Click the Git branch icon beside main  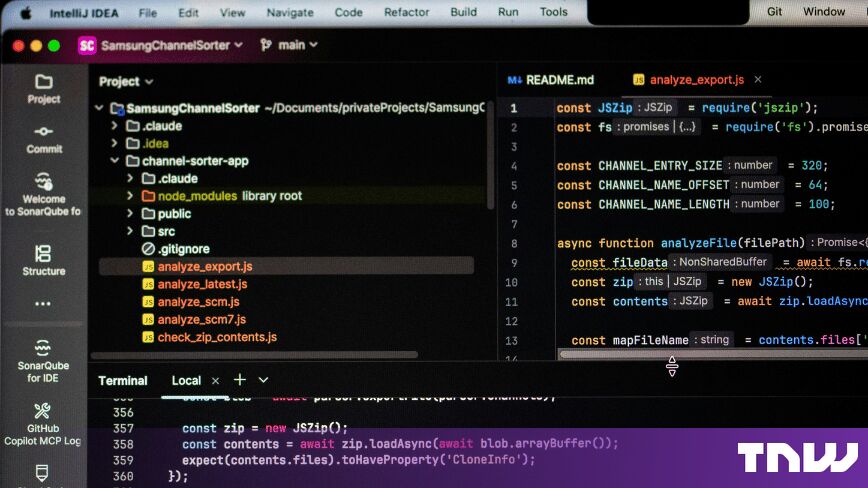tap(266, 45)
